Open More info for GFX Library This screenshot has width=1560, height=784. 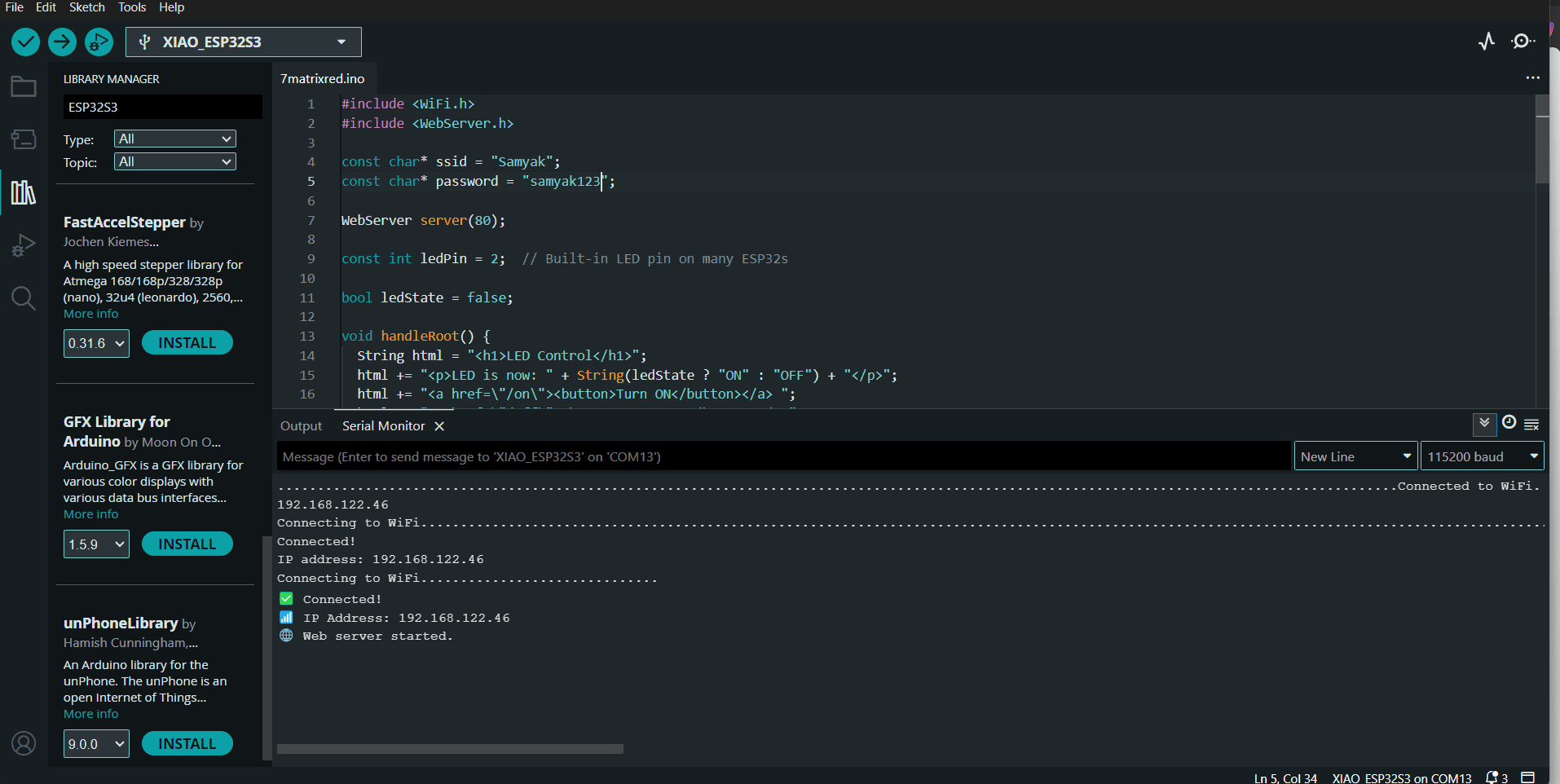90,514
